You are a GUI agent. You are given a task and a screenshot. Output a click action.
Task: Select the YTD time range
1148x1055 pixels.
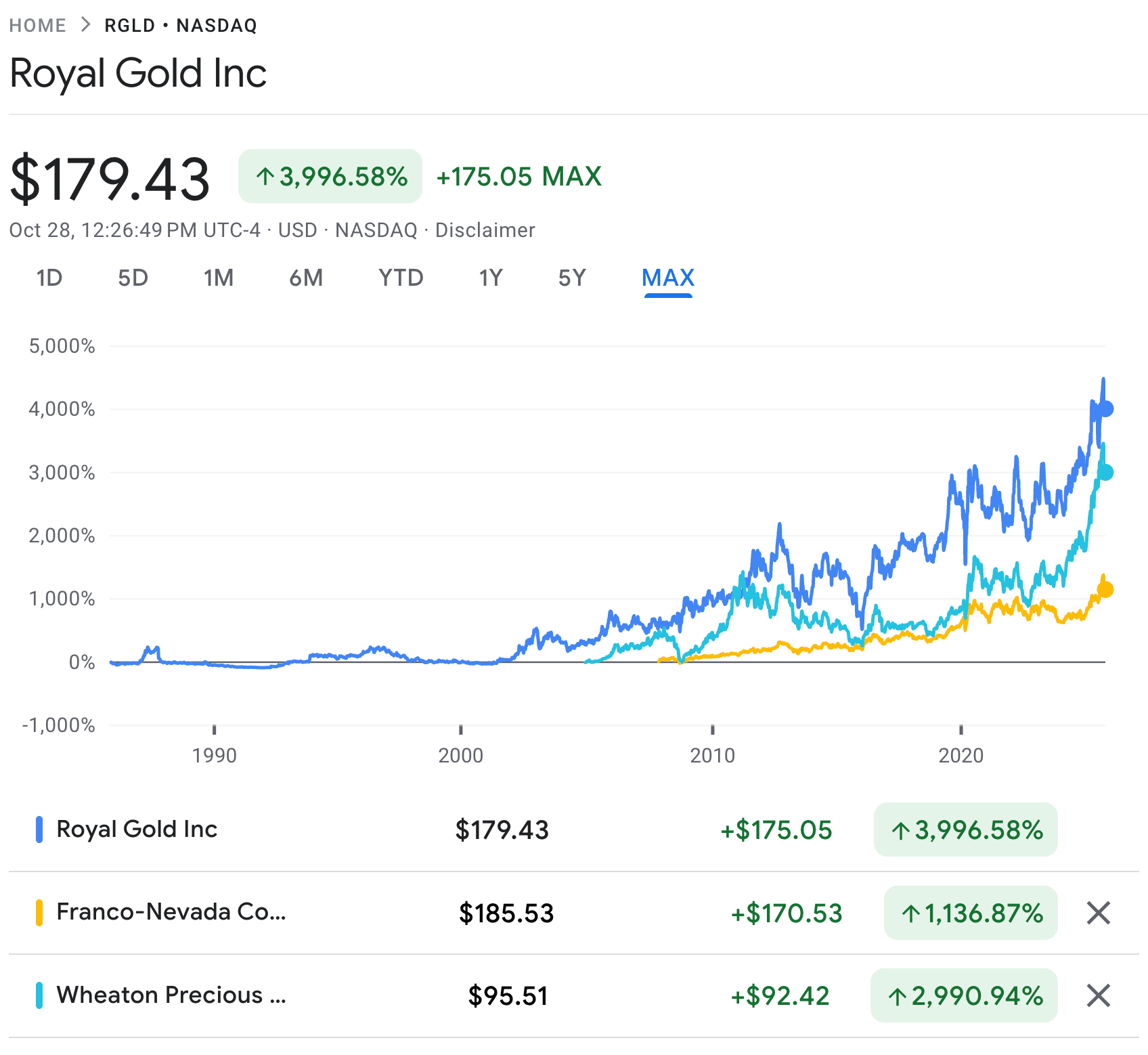pyautogui.click(x=401, y=278)
